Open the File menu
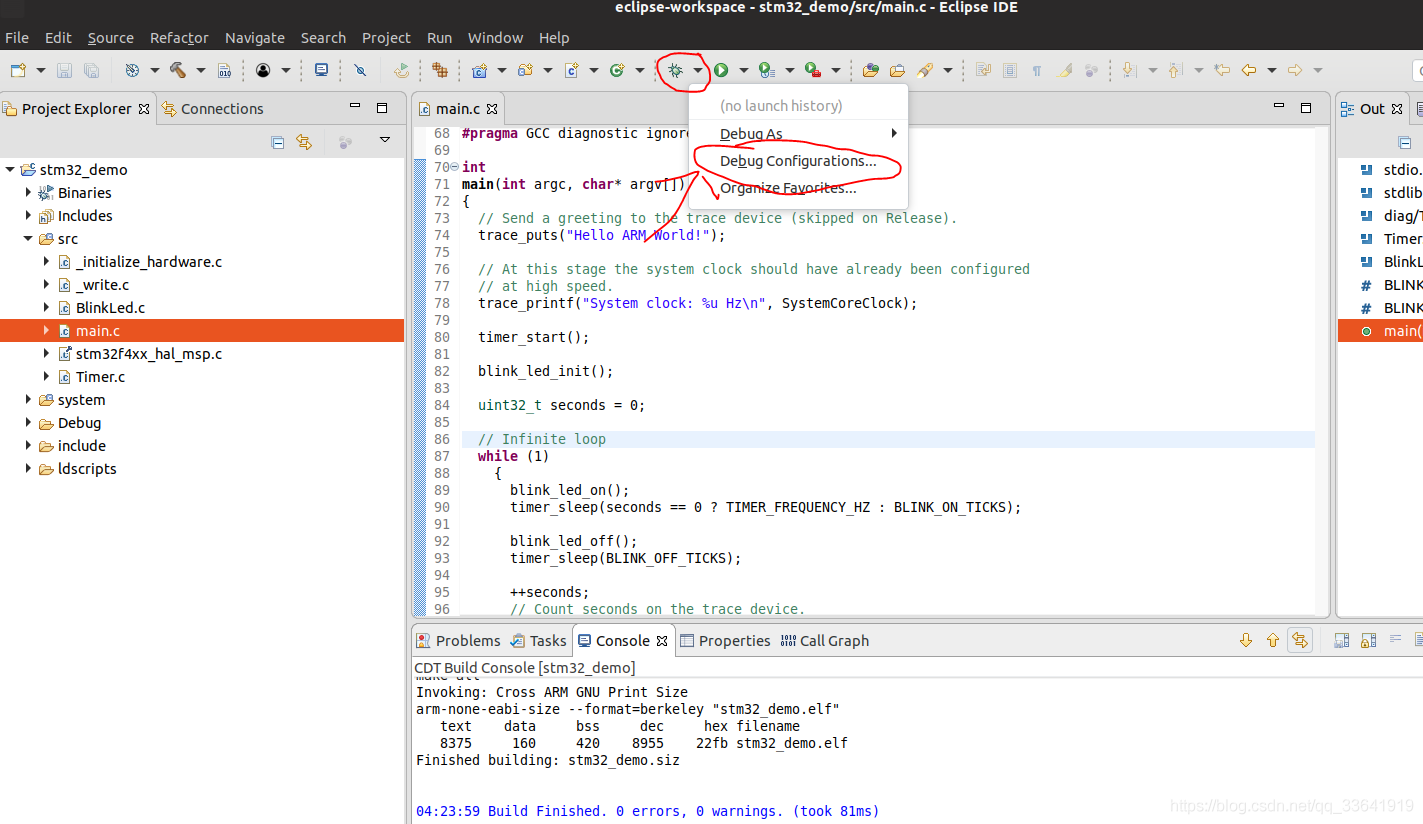 17,38
